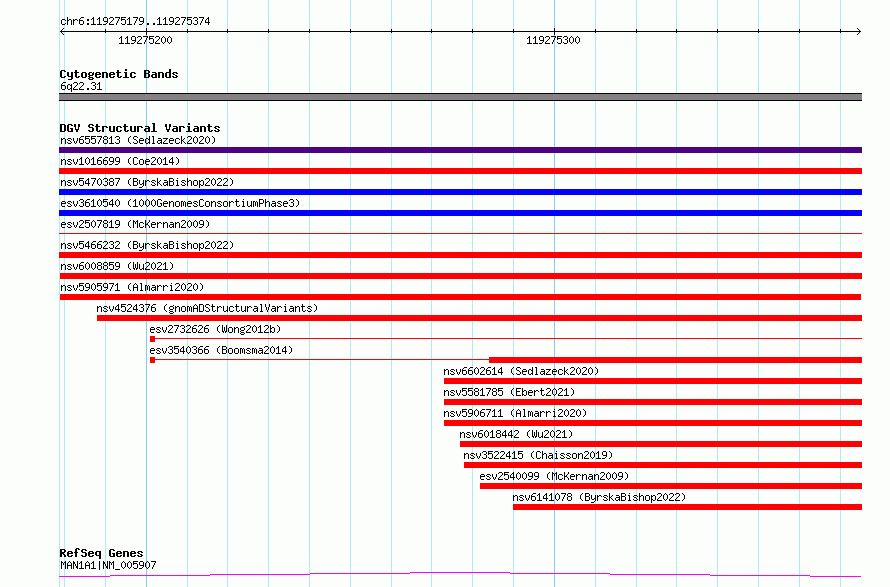Viewport: 890px width, 587px height.
Task: Open the DGV Structural Variants track title
Action: click(x=140, y=128)
